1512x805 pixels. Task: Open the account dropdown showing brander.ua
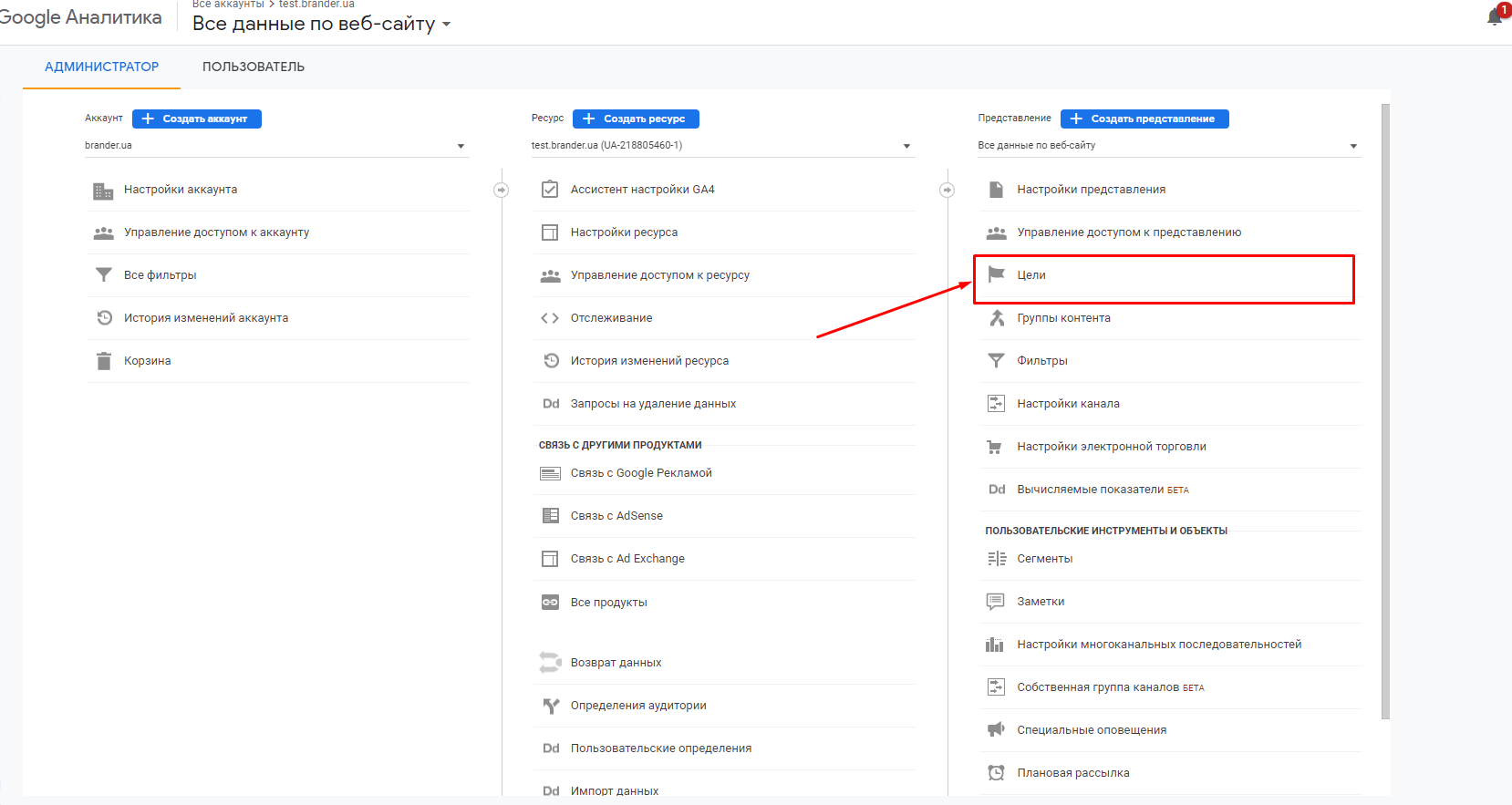[x=275, y=146]
